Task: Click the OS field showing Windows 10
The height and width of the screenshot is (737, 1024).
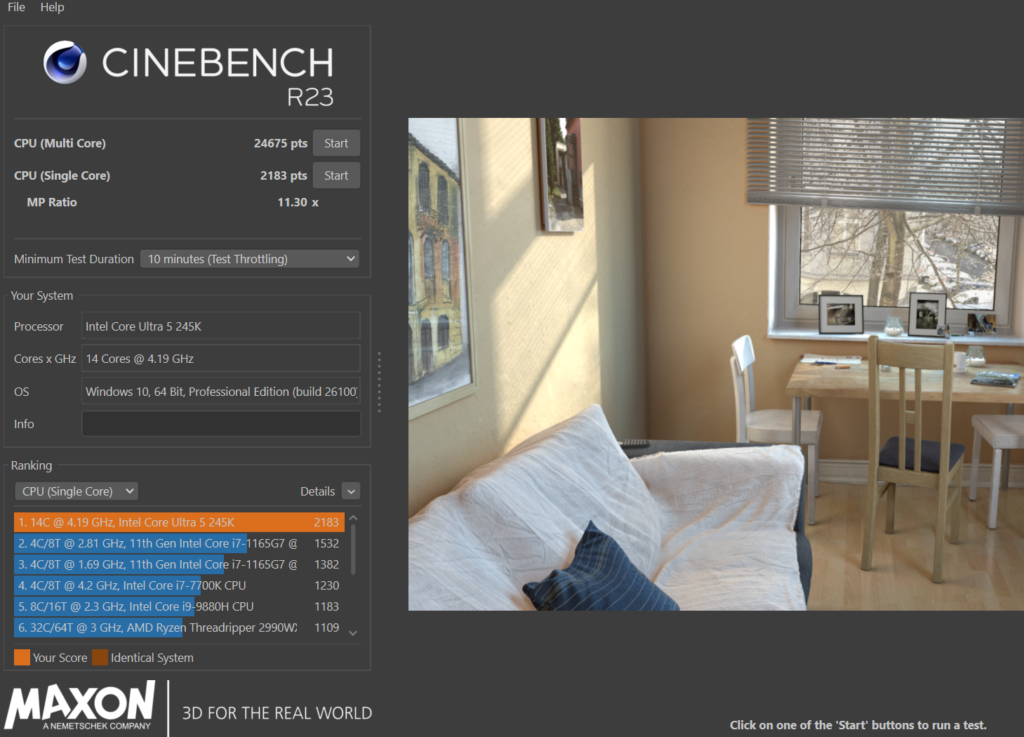Action: pyautogui.click(x=220, y=391)
